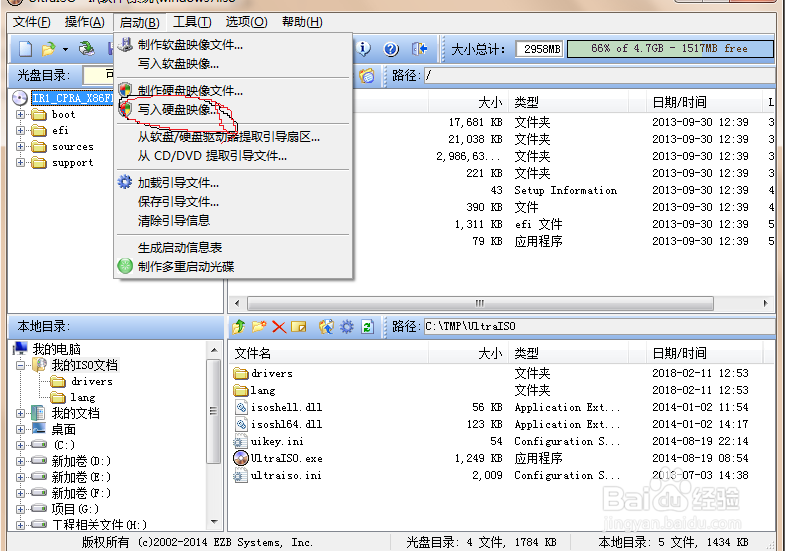Open the 帮助(H) menu
The width and height of the screenshot is (785, 551).
pyautogui.click(x=302, y=22)
